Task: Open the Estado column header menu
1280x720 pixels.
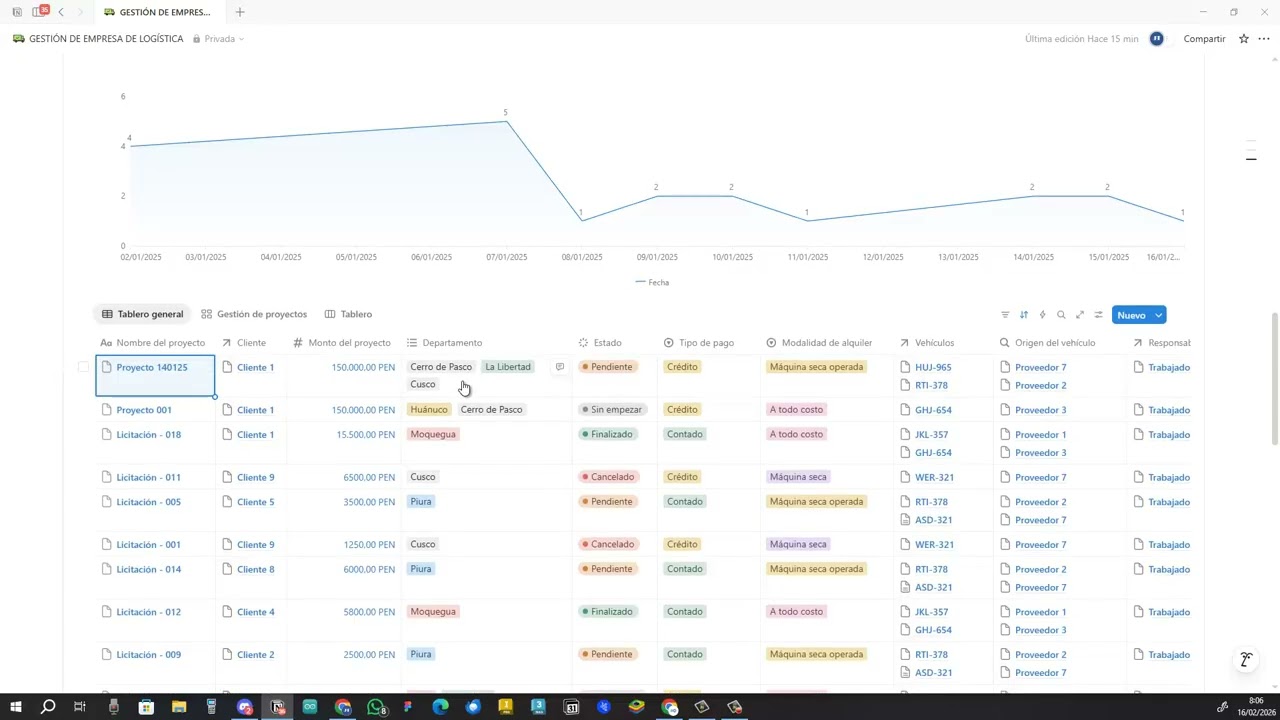Action: (x=600, y=343)
